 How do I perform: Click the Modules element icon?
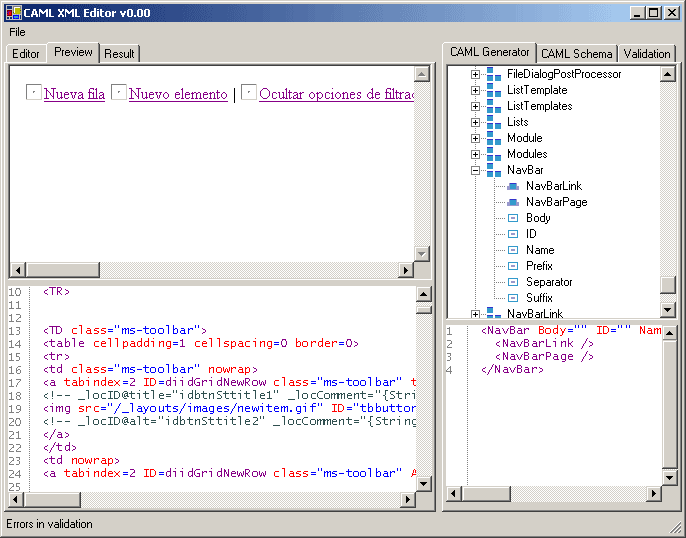tap(494, 154)
